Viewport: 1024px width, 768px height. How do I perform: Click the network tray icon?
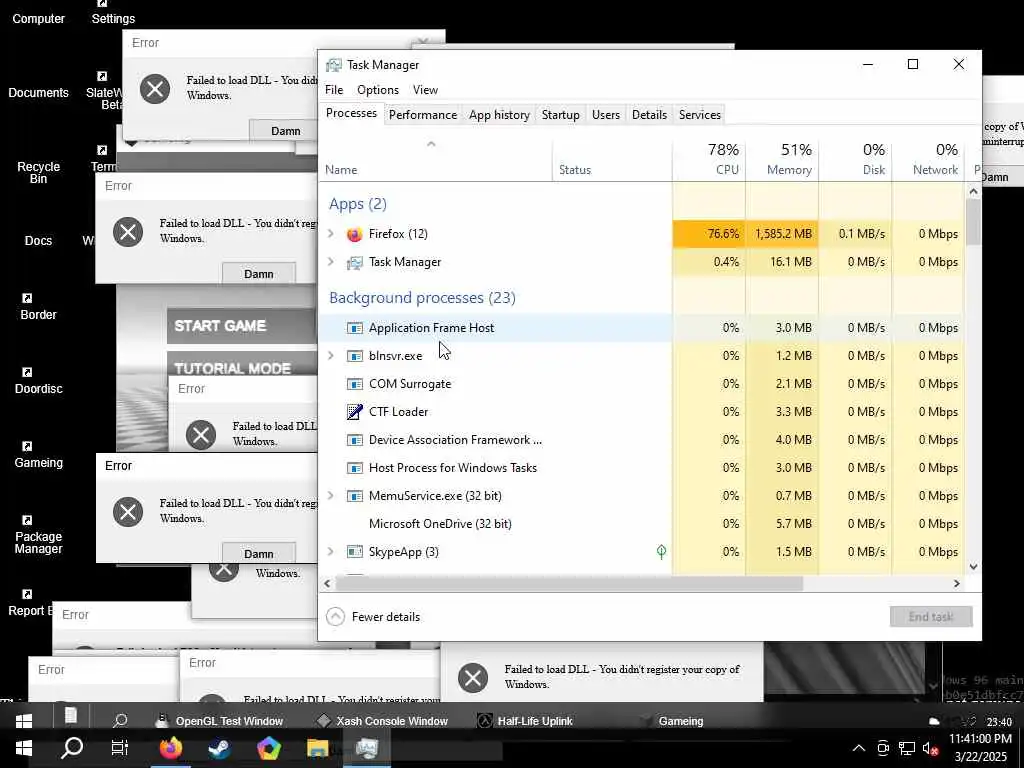(906, 748)
